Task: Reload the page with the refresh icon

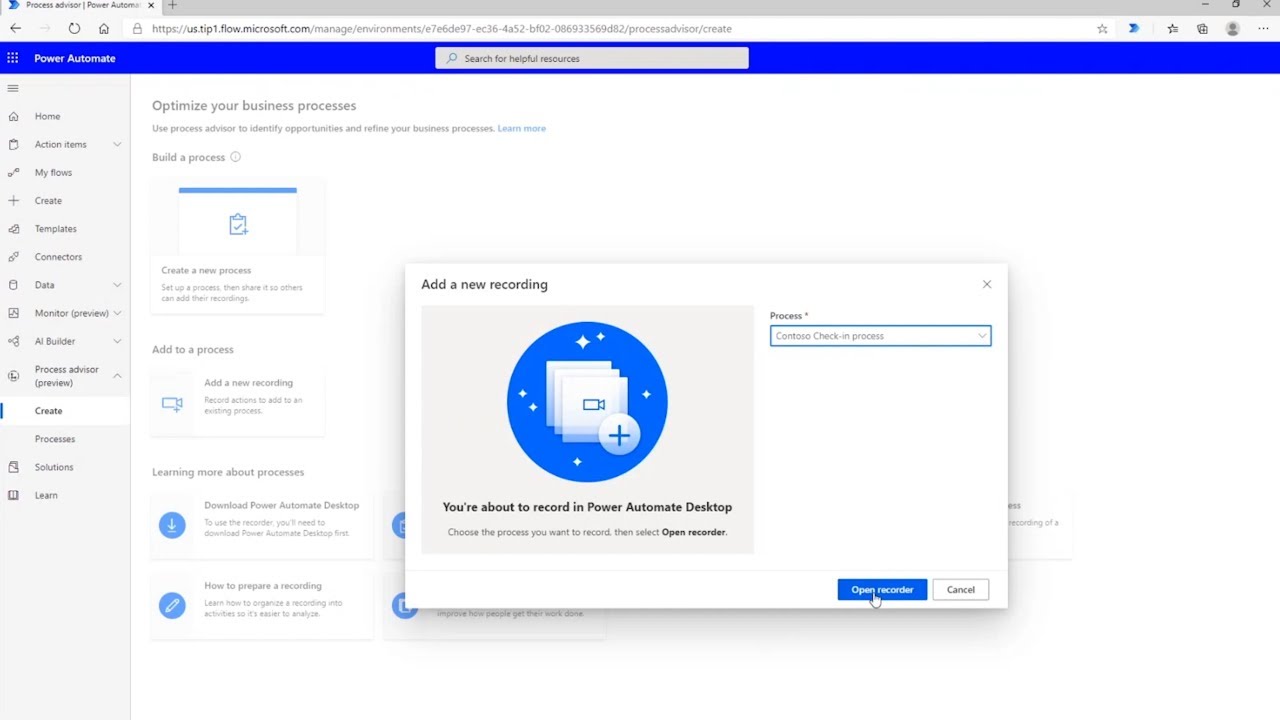Action: tap(74, 29)
